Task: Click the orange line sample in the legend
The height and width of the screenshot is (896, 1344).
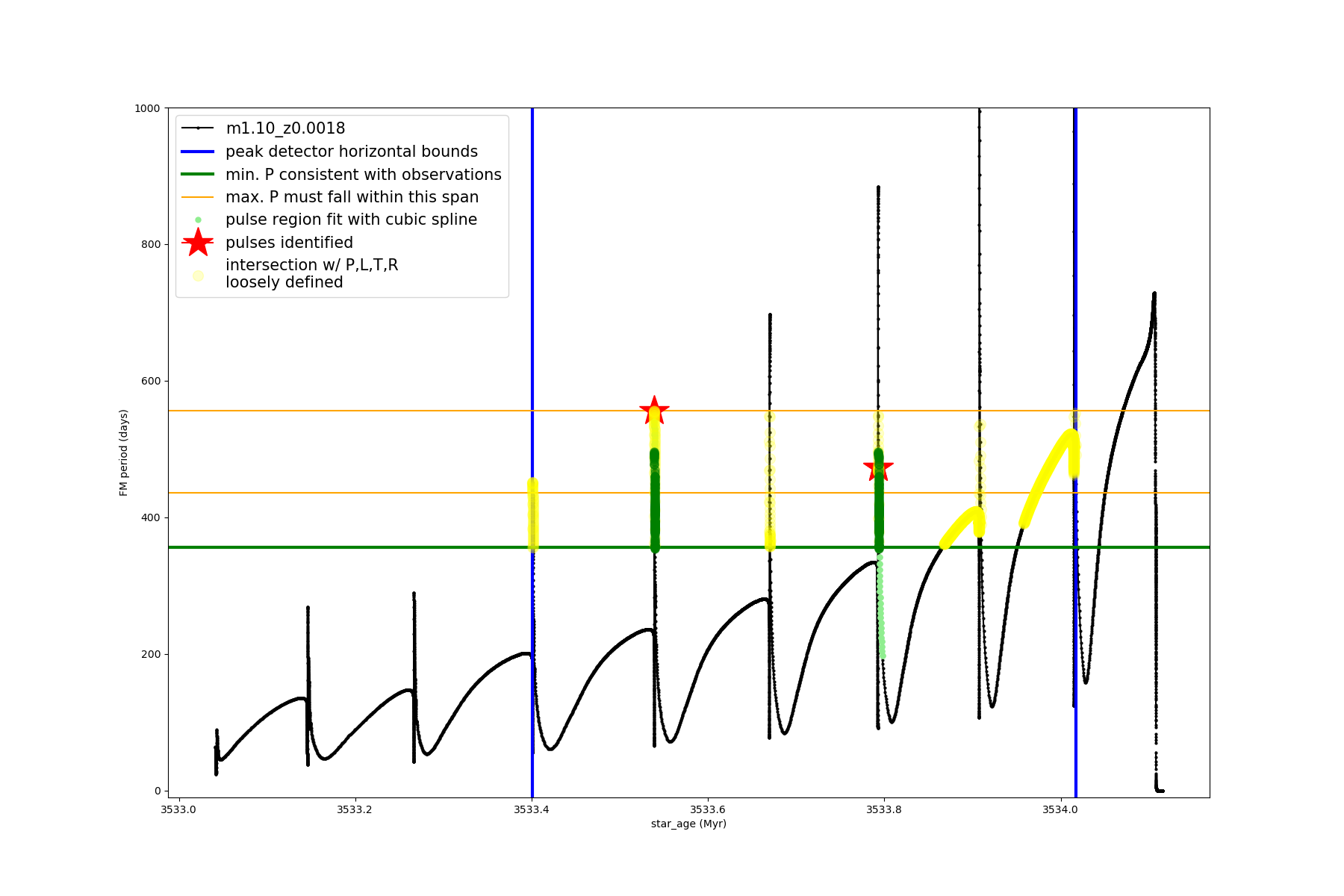Action: (198, 197)
